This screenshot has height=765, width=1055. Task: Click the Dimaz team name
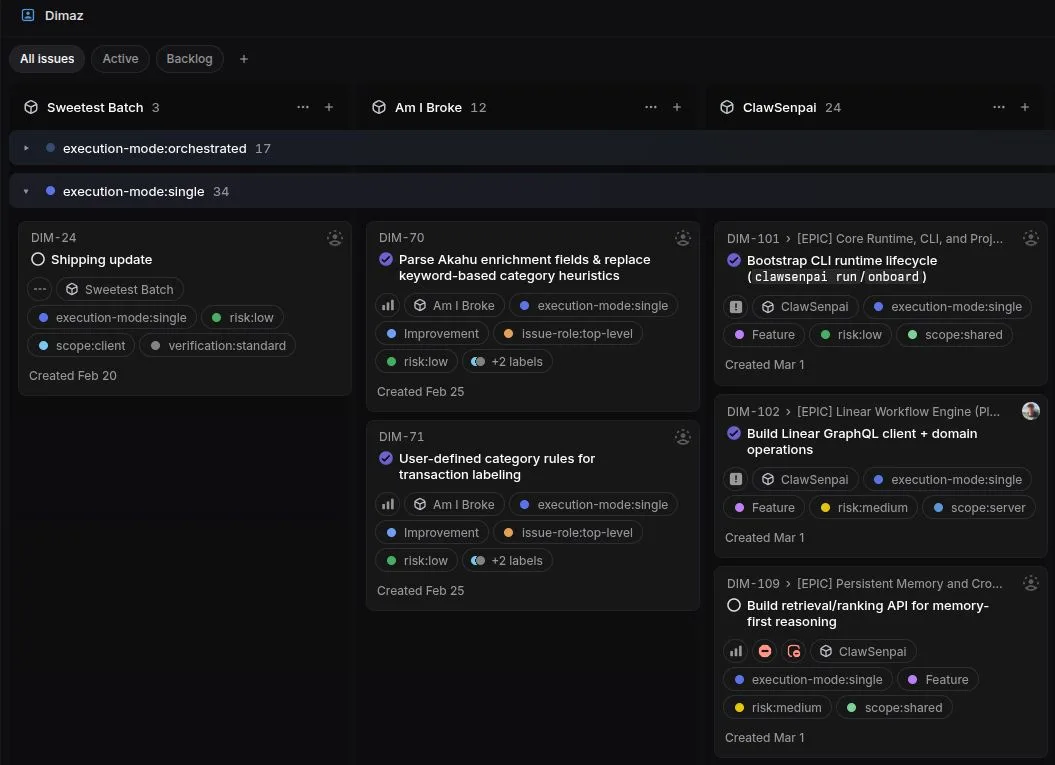(64, 15)
